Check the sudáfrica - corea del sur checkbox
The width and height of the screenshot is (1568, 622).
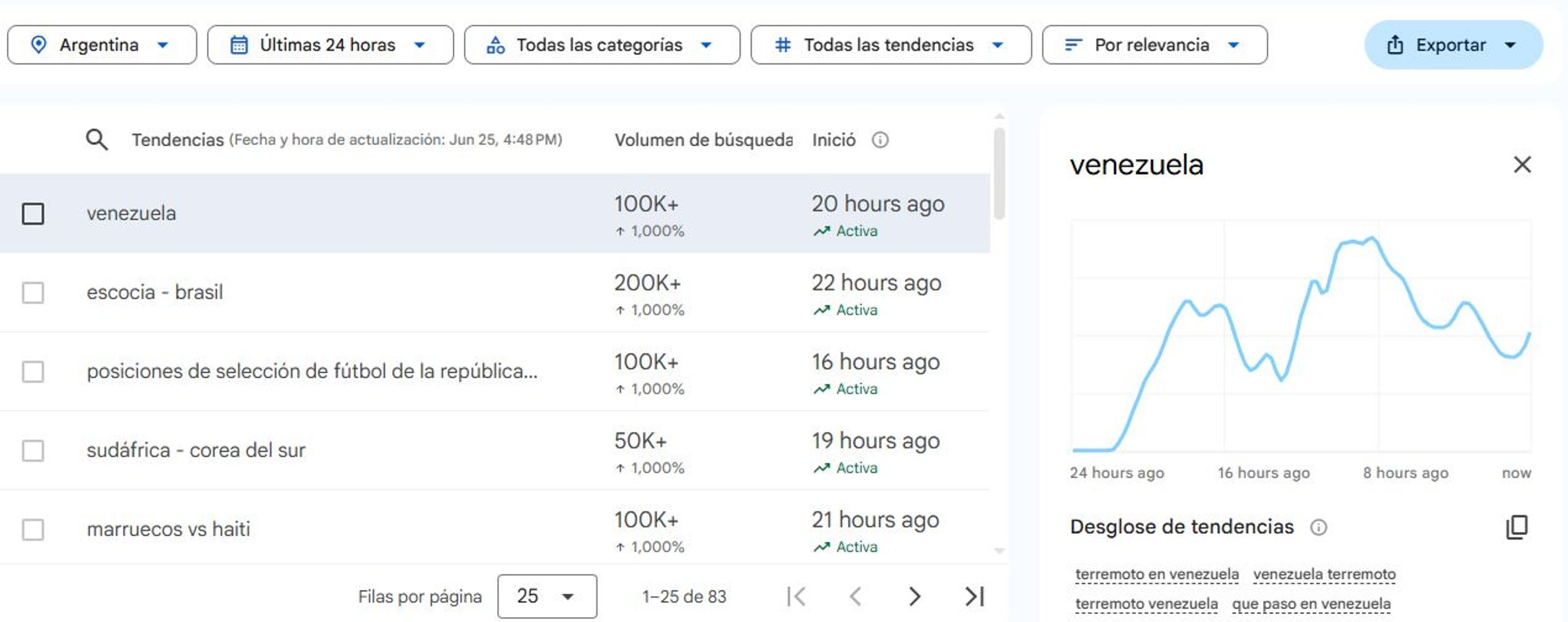click(33, 450)
